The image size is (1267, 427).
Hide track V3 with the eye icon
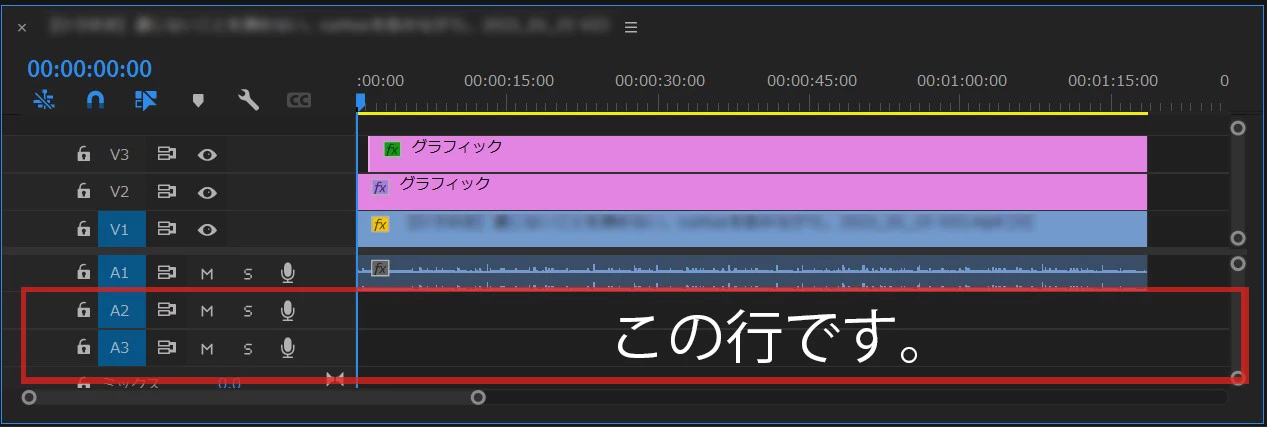coord(207,154)
